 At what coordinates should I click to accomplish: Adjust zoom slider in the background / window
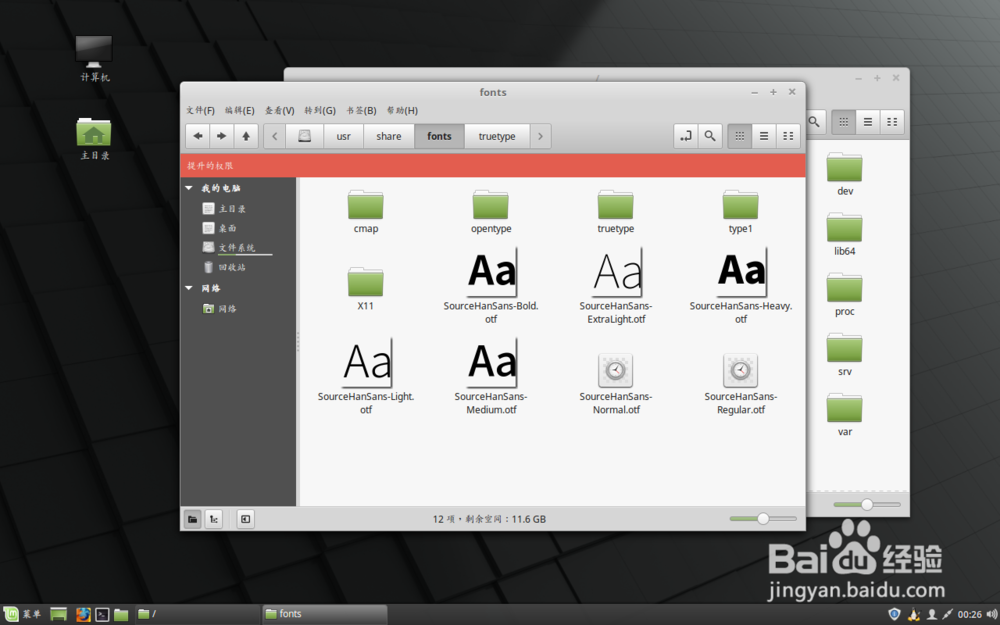pyautogui.click(x=867, y=504)
